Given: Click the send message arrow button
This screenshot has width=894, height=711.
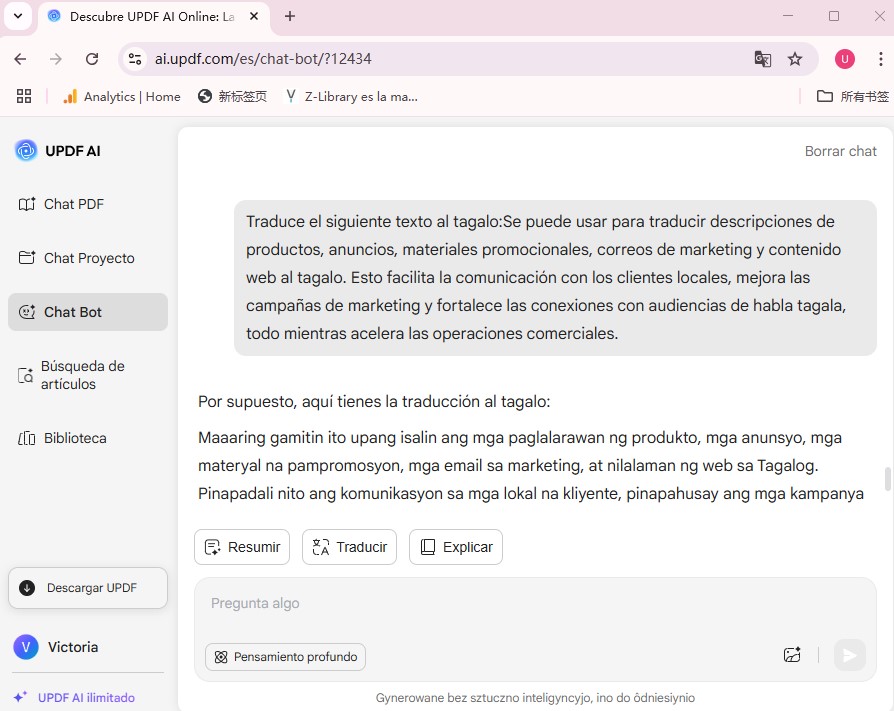Looking at the screenshot, I should tap(850, 656).
